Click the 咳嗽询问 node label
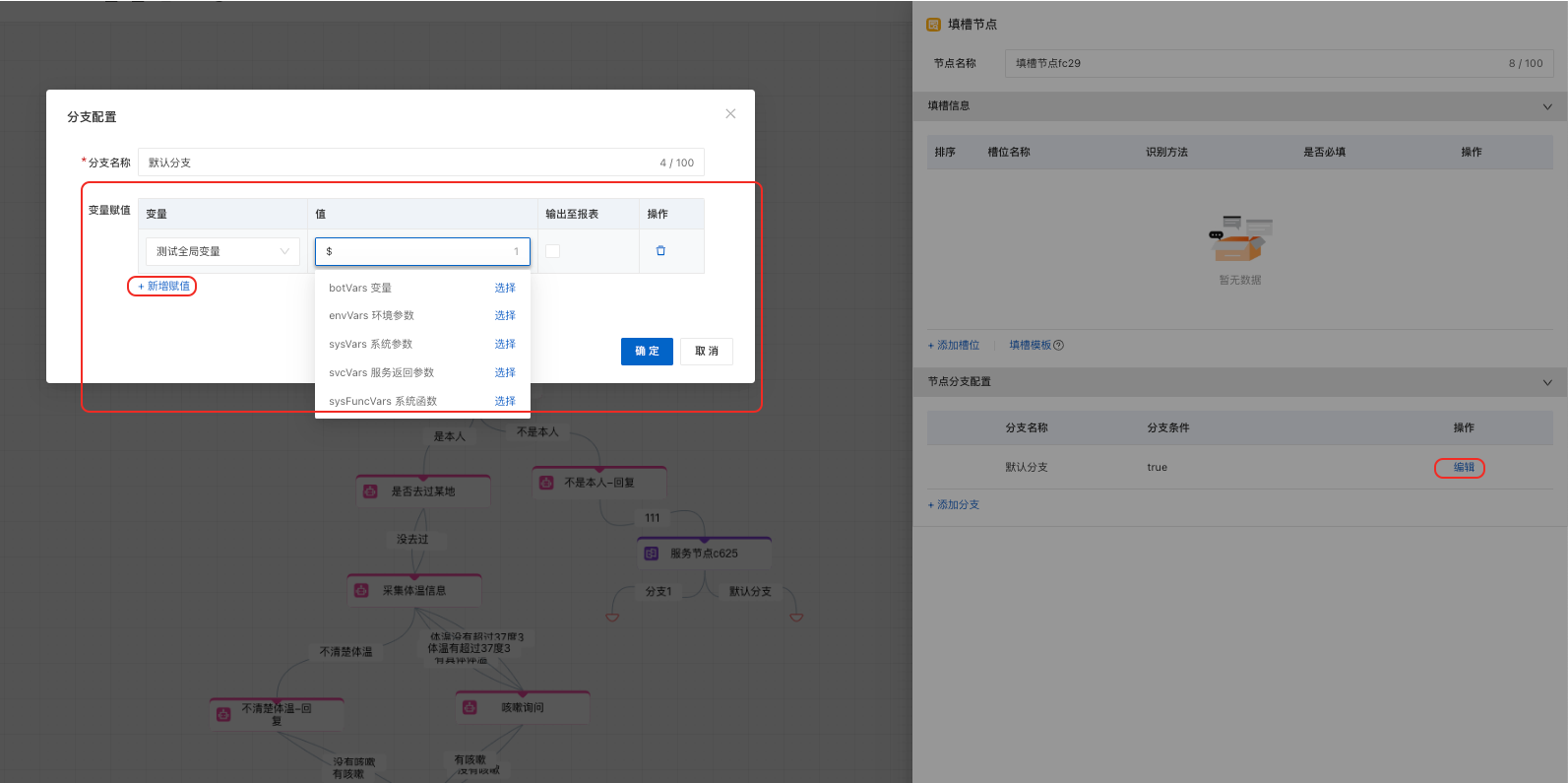The height and width of the screenshot is (783, 1568). click(523, 707)
